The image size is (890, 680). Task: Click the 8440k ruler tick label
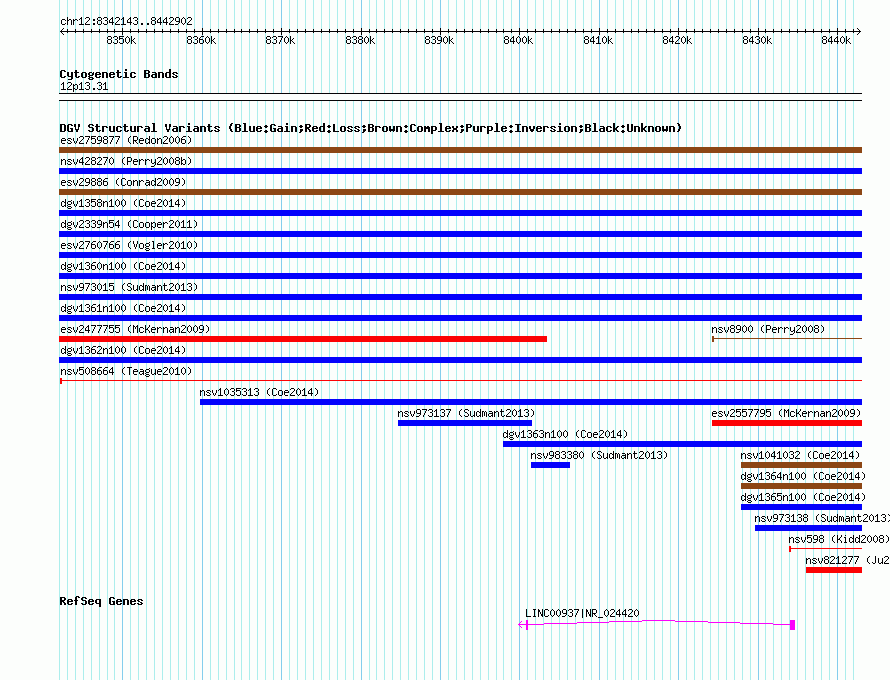pos(836,40)
